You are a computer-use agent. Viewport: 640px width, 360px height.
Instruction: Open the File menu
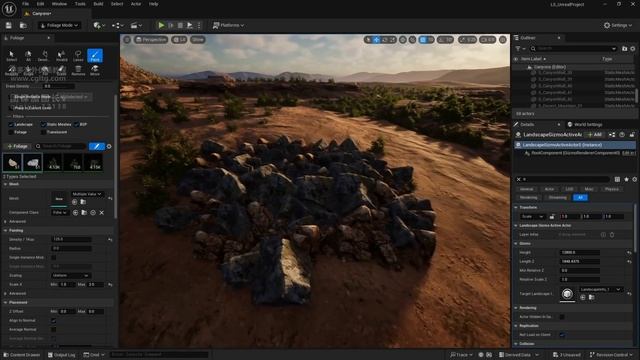tap(25, 4)
